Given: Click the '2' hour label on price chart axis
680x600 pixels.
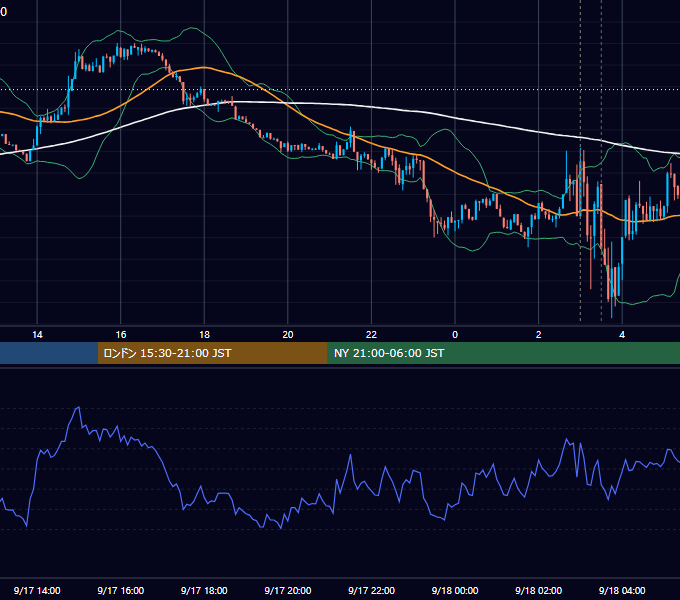Looking at the screenshot, I should pyautogui.click(x=539, y=335).
